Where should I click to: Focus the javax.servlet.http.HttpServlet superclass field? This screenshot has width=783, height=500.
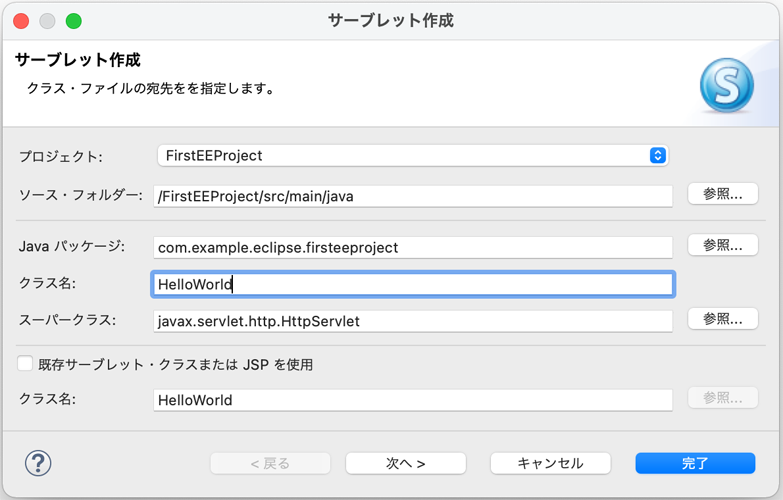point(413,321)
